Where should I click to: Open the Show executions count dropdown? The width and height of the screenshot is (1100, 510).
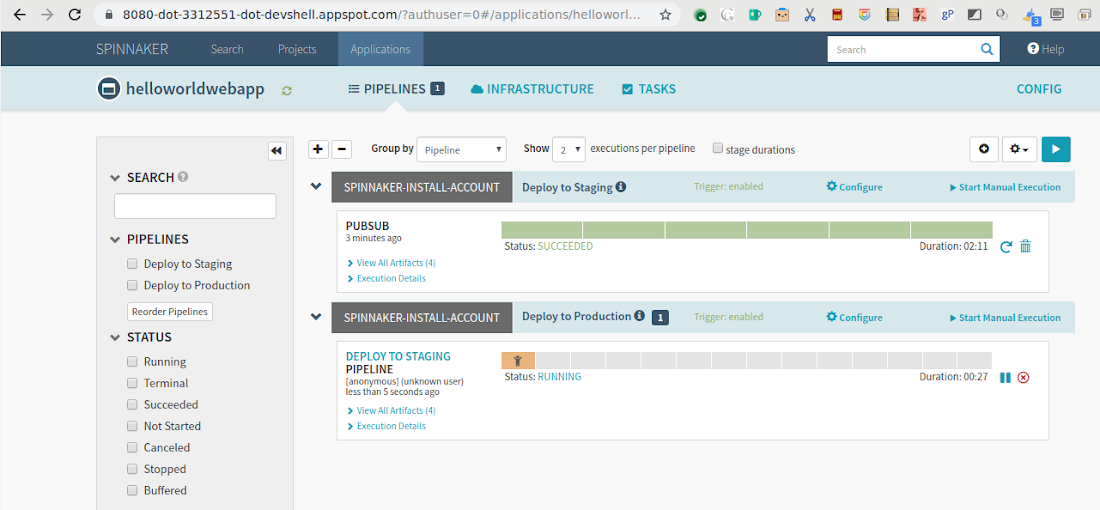pyautogui.click(x=568, y=149)
